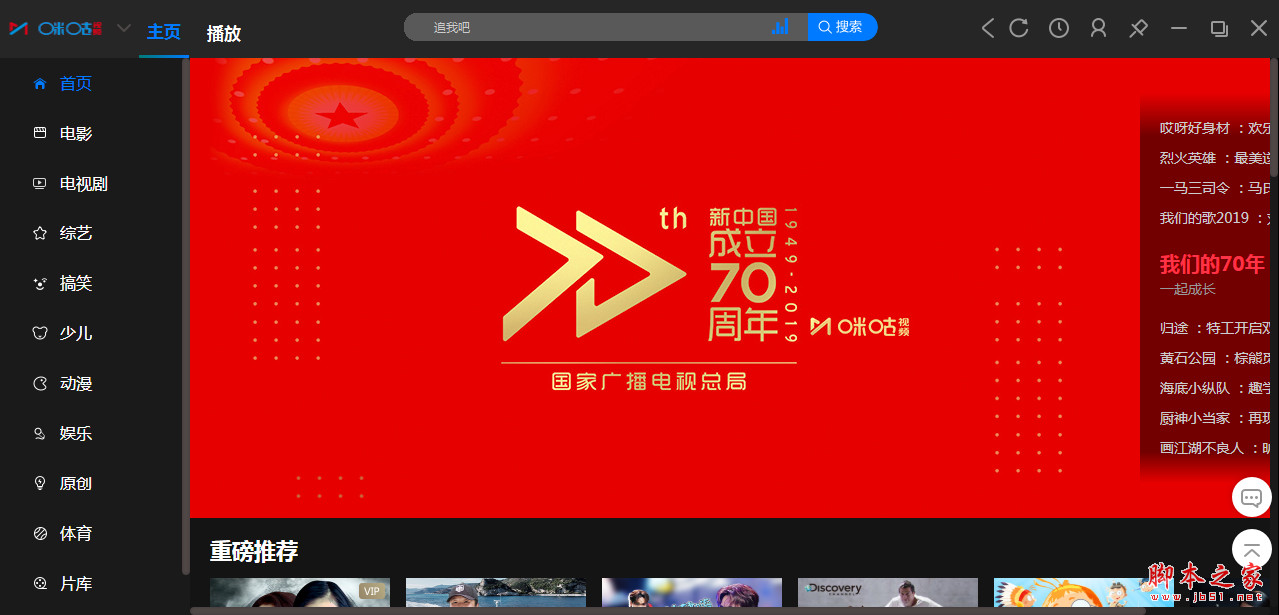Open the 搞笑 (Comedy) section
The height and width of the screenshot is (615, 1279).
[x=75, y=283]
